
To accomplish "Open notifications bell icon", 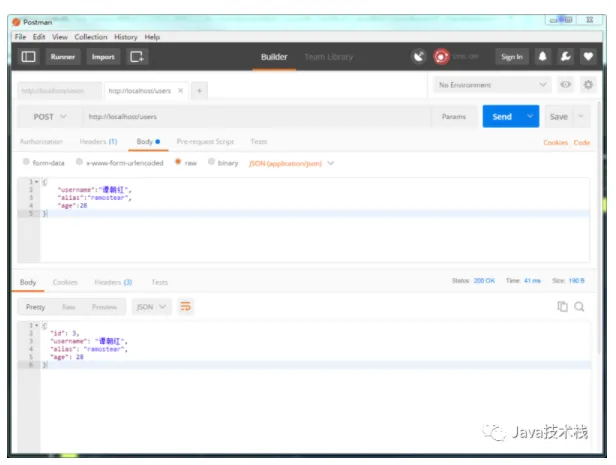I will 543,57.
